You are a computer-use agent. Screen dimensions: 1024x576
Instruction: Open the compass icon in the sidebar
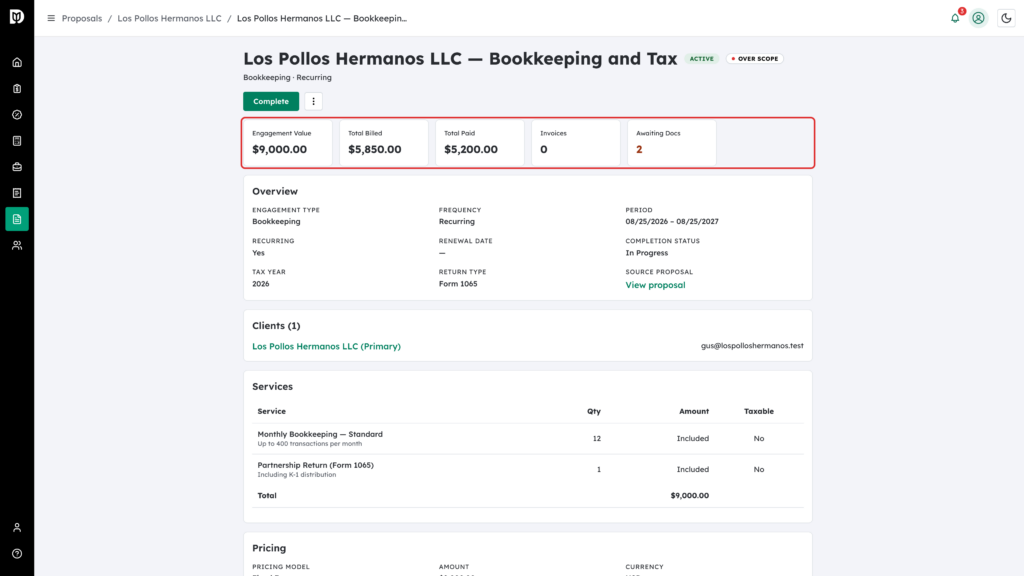tap(17, 115)
